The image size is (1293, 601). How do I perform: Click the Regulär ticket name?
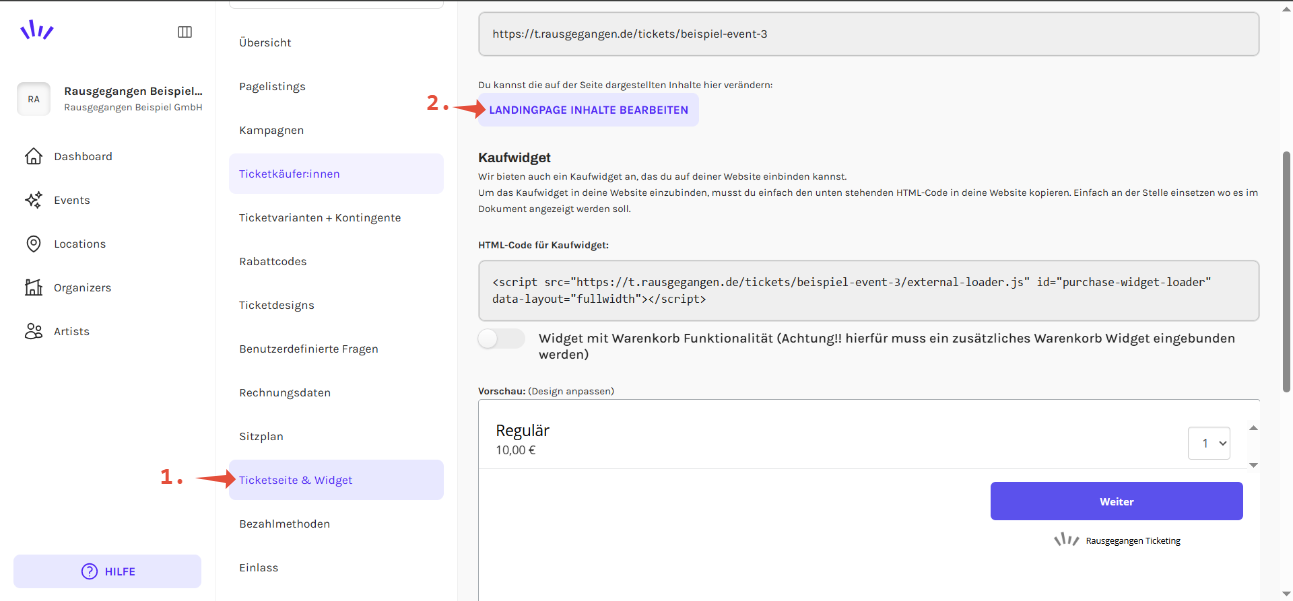tap(523, 430)
